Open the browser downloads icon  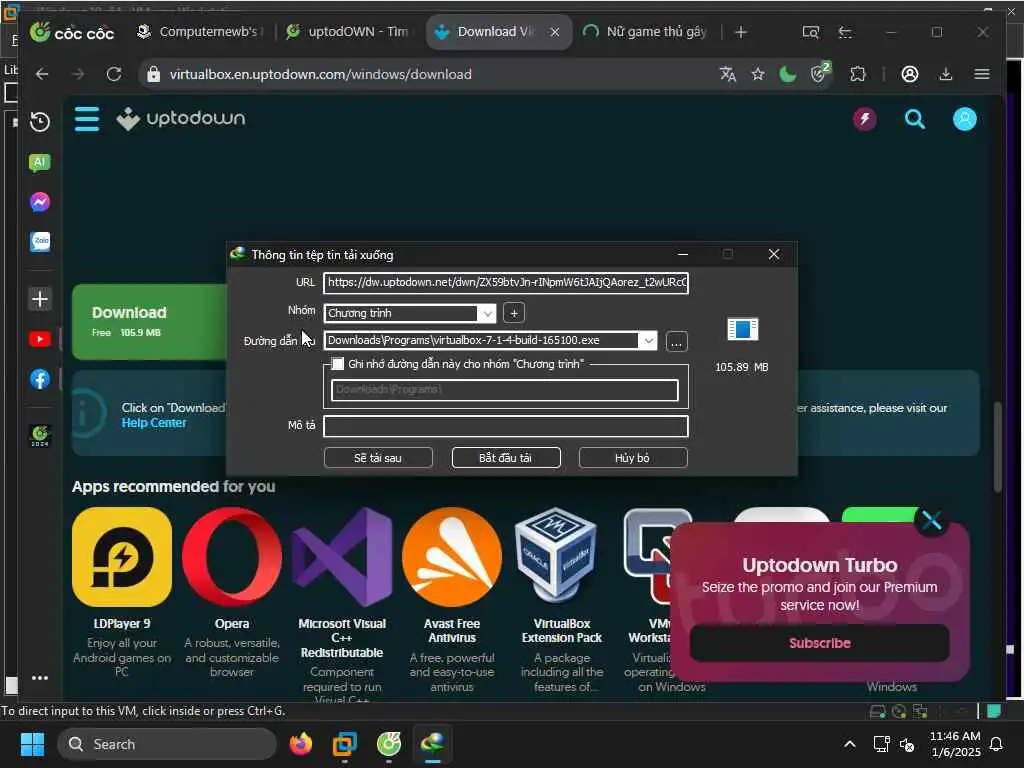pos(946,74)
